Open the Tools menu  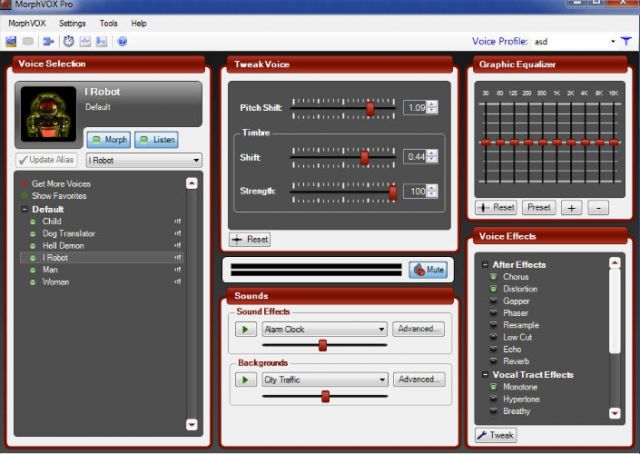pos(109,23)
